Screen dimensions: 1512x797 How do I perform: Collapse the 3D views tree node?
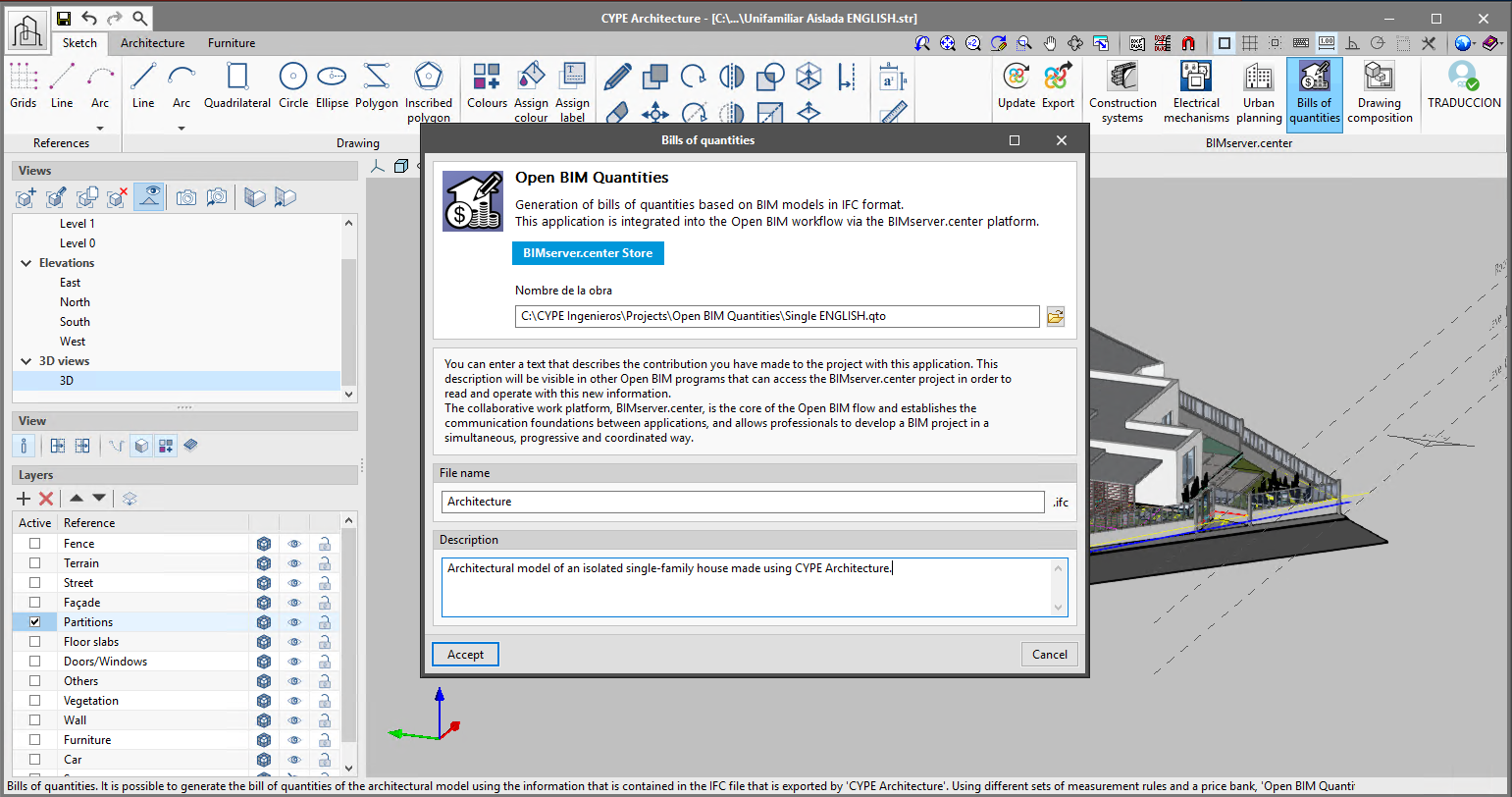point(26,361)
